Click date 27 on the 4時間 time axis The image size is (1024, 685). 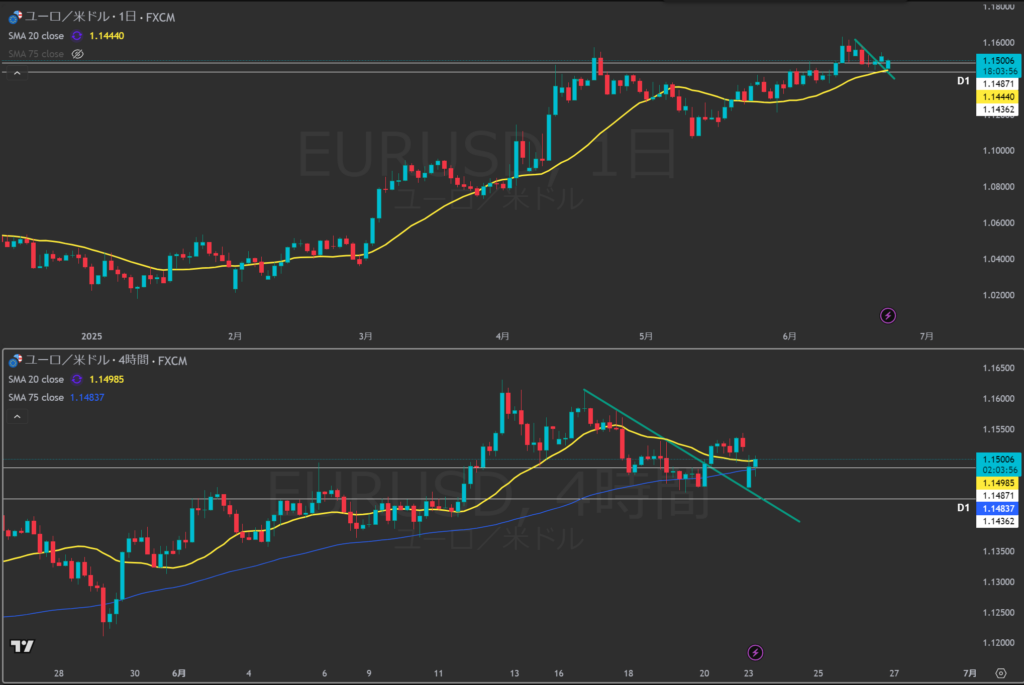click(894, 673)
